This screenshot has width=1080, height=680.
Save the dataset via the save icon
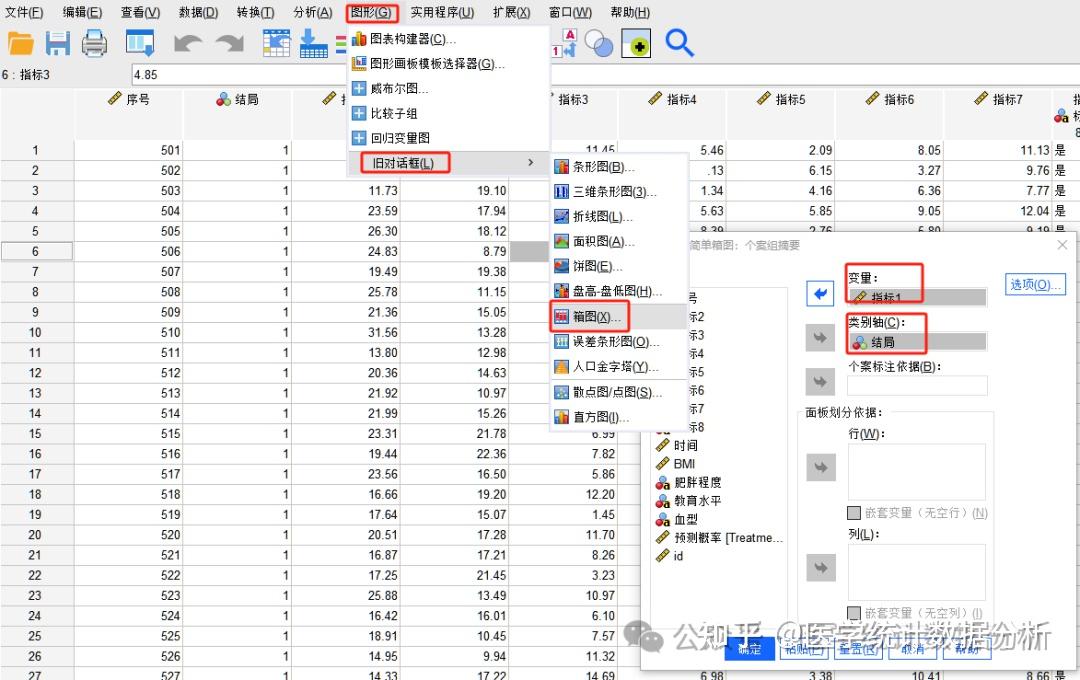(x=58, y=42)
